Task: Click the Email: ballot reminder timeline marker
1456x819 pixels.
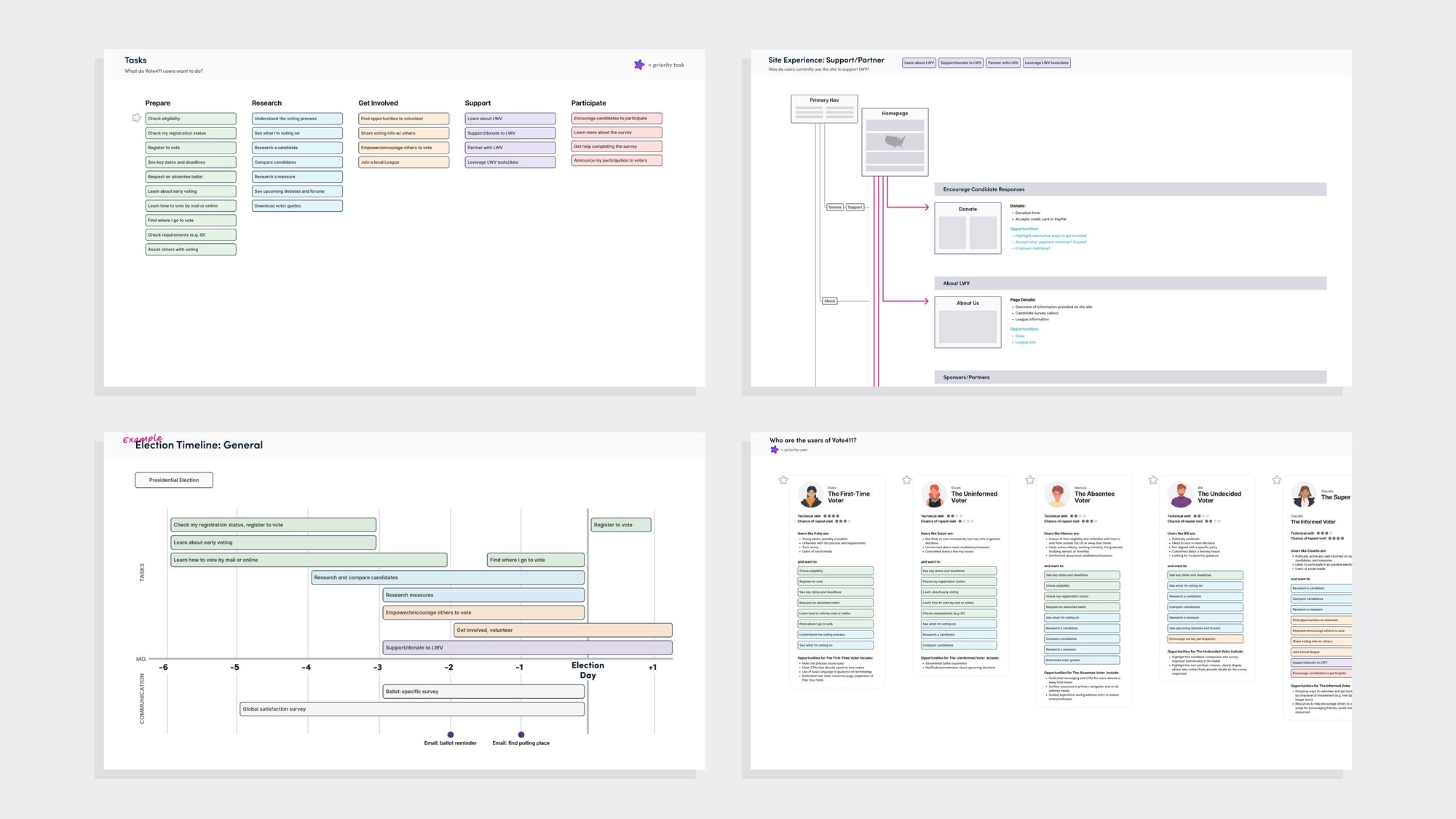Action: [x=451, y=735]
